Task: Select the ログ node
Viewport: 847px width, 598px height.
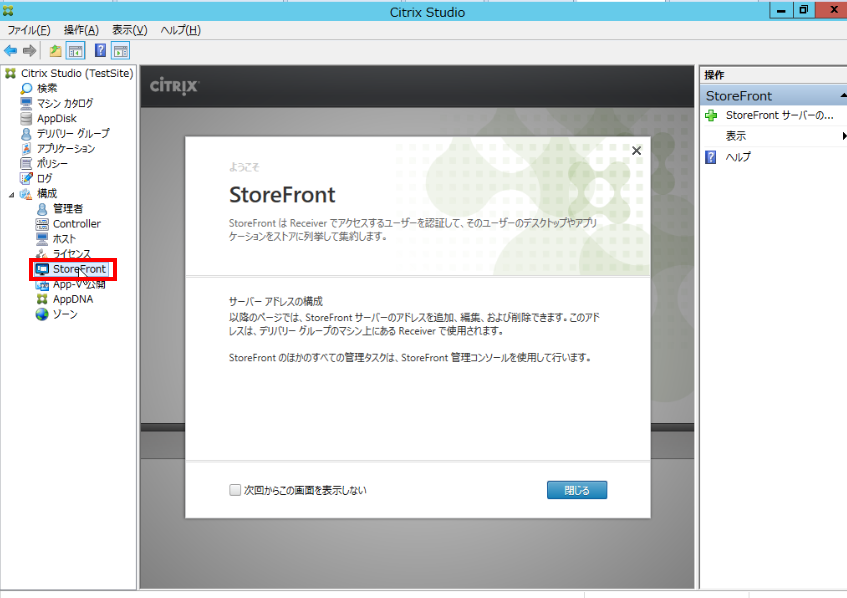Action: pos(45,178)
